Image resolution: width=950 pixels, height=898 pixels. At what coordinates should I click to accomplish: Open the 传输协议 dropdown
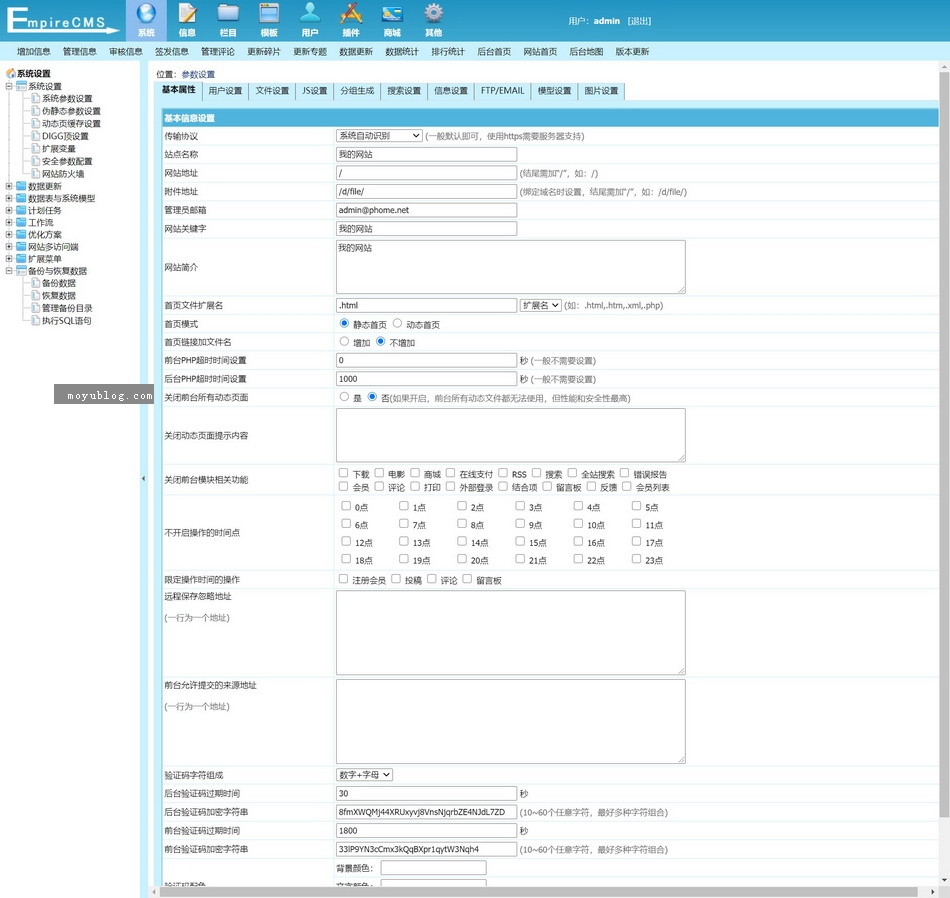click(379, 136)
